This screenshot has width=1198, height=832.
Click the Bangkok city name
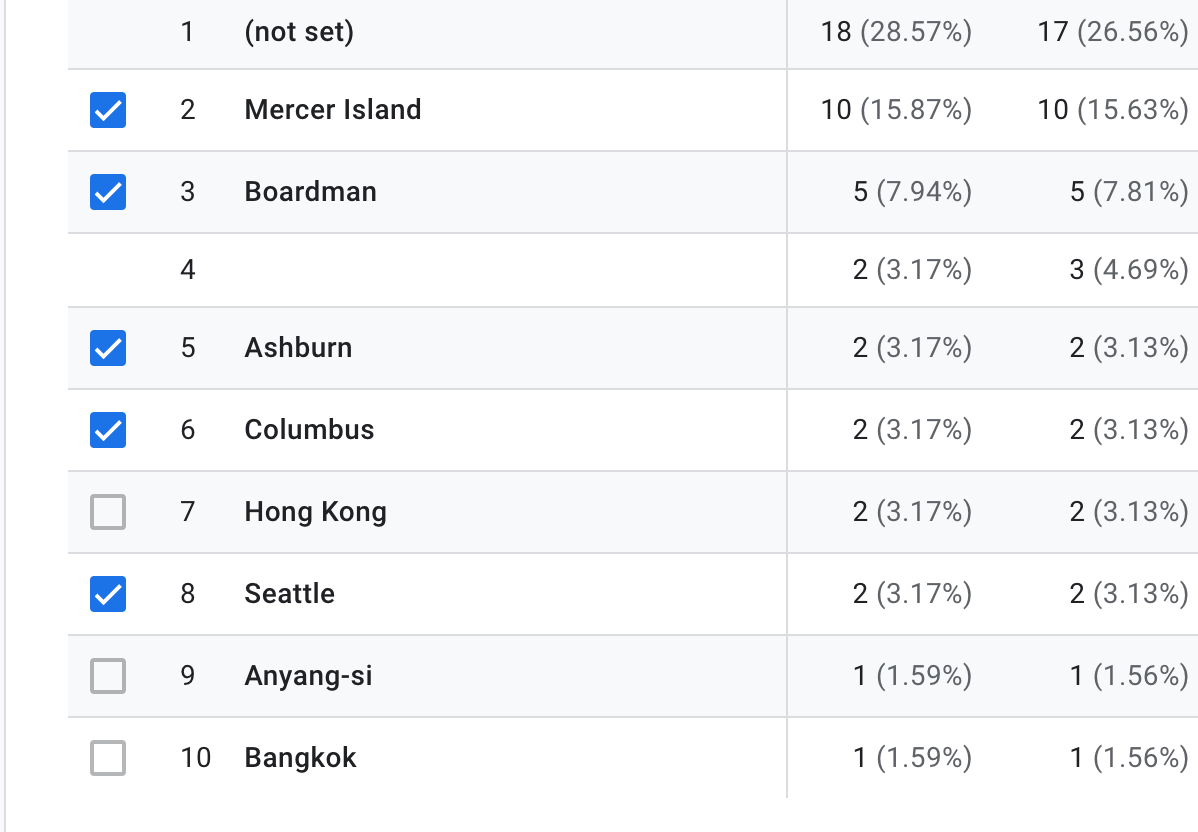[x=300, y=758]
